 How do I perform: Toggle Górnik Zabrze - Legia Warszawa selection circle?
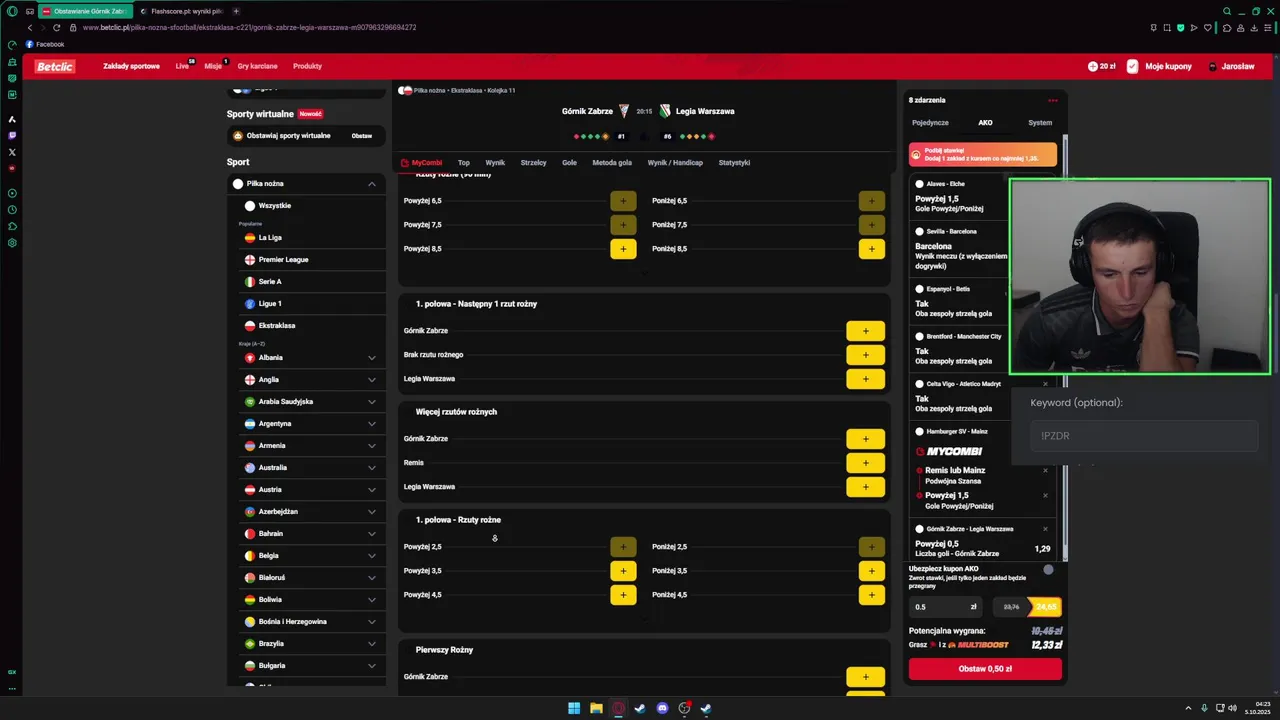[x=919, y=529]
